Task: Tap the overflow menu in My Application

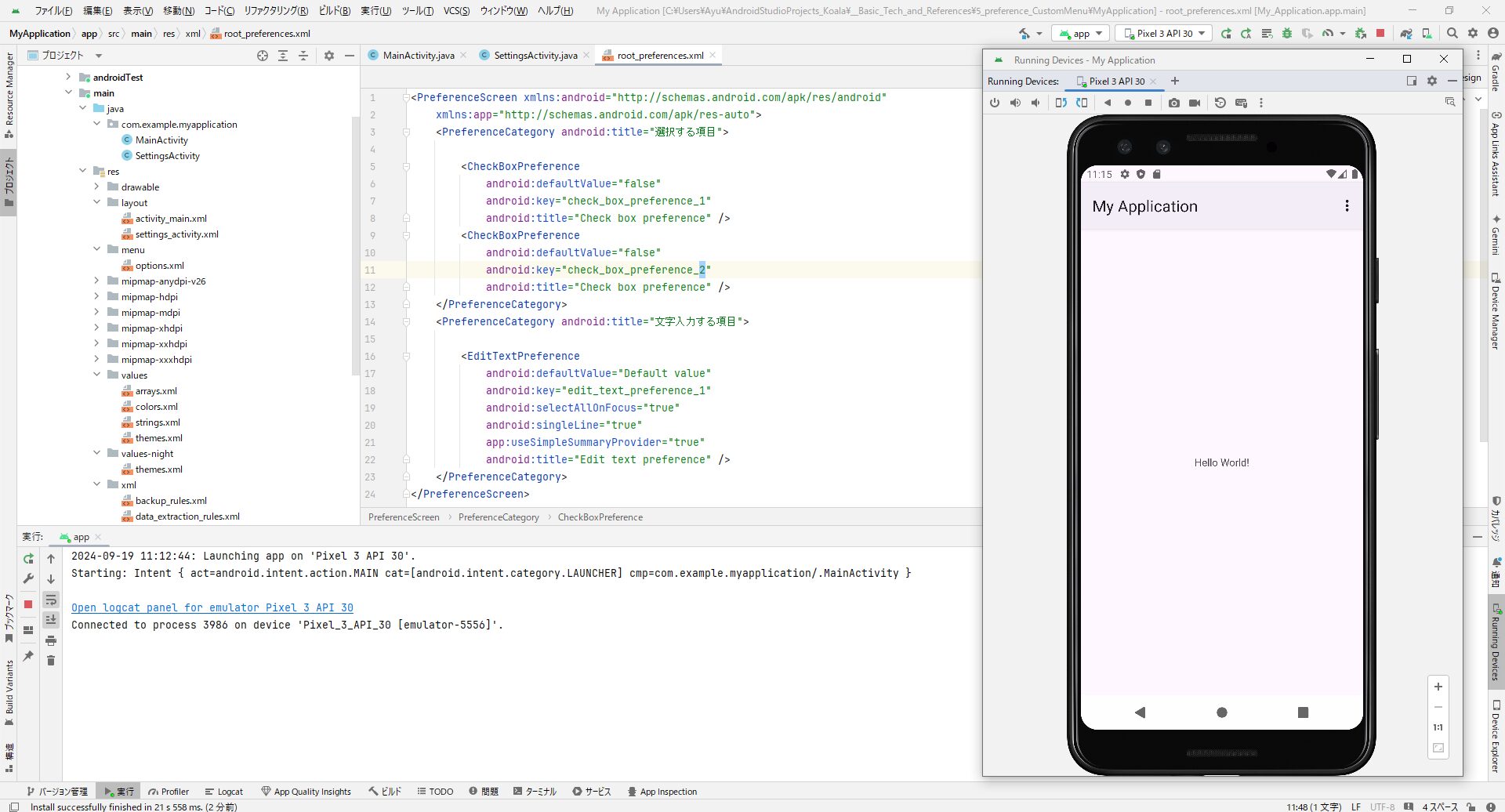Action: click(x=1347, y=206)
